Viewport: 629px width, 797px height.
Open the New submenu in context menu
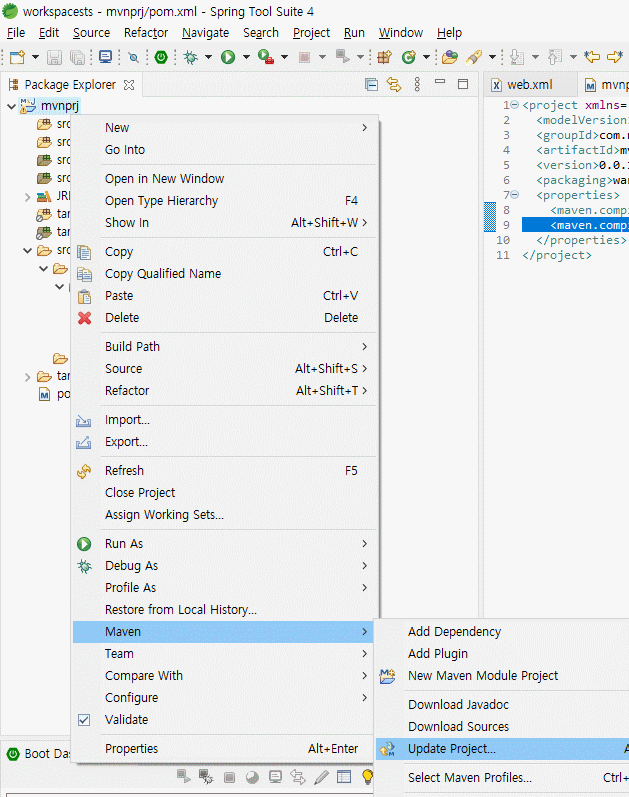[x=224, y=128]
